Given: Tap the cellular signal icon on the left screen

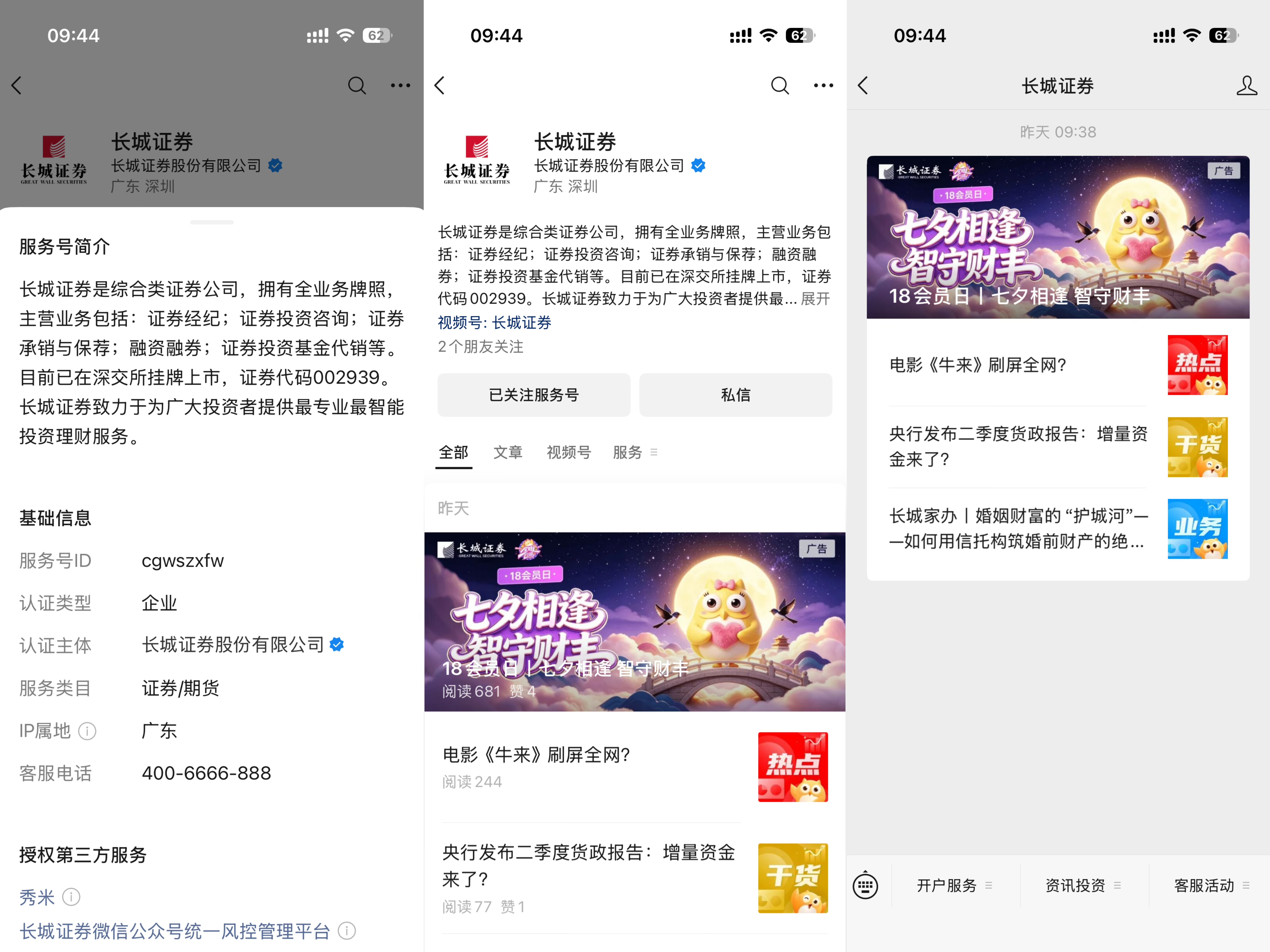Looking at the screenshot, I should coord(318,36).
